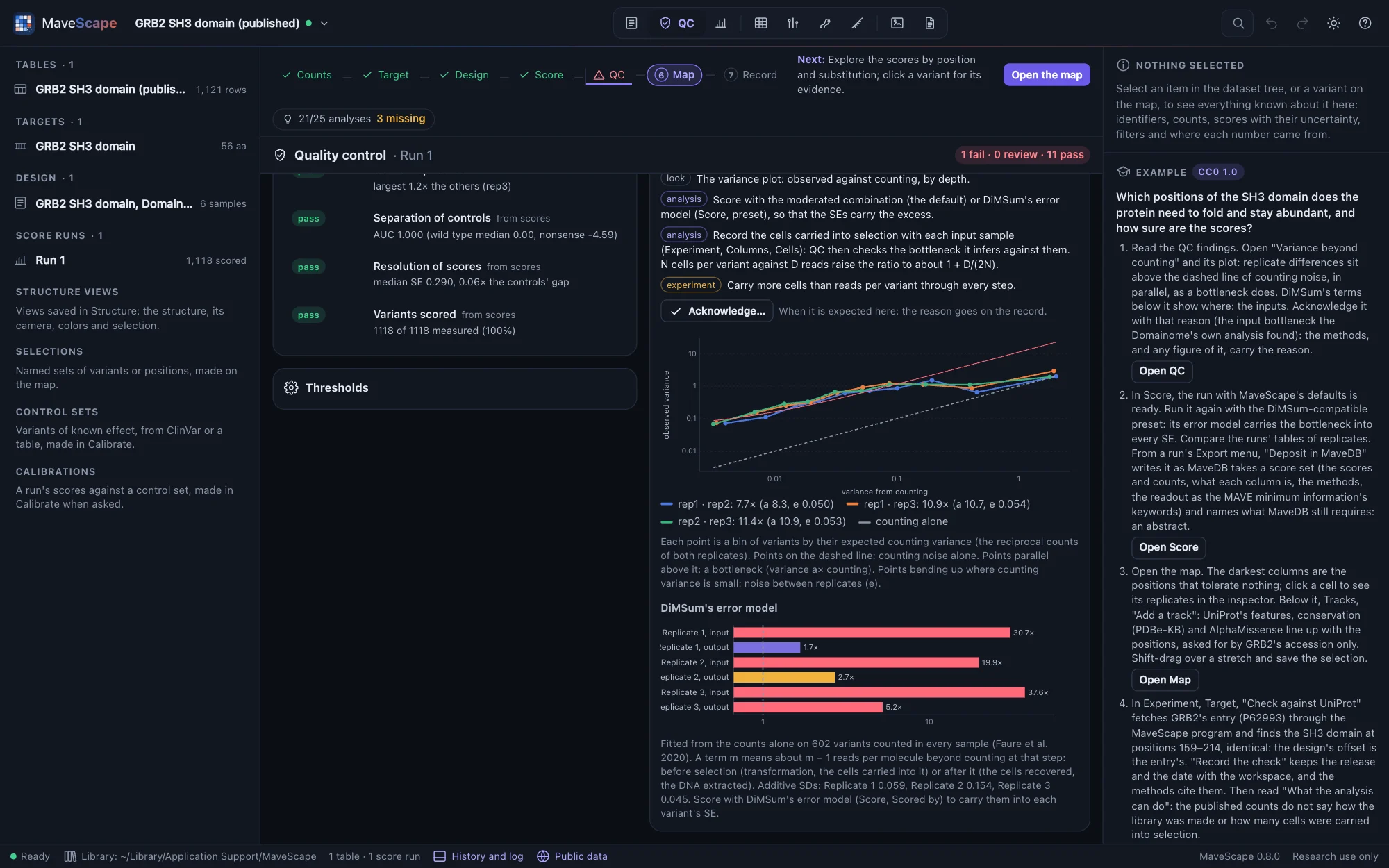
Task: Select GRB2 SH3 domain table with 1,121 rows
Action: coord(131,90)
